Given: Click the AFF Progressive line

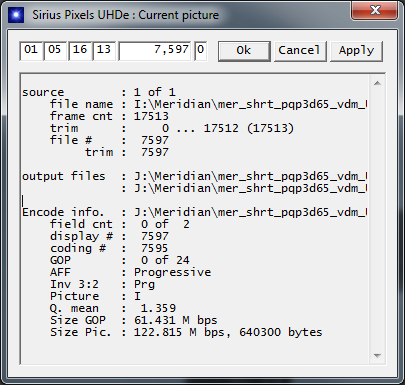Looking at the screenshot, I should (x=130, y=272).
